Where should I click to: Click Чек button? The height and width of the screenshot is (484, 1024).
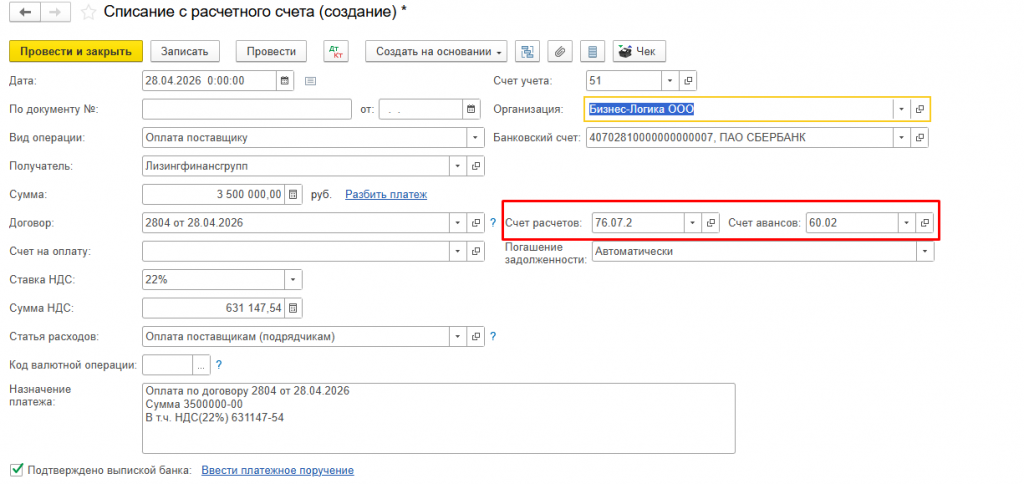(639, 52)
